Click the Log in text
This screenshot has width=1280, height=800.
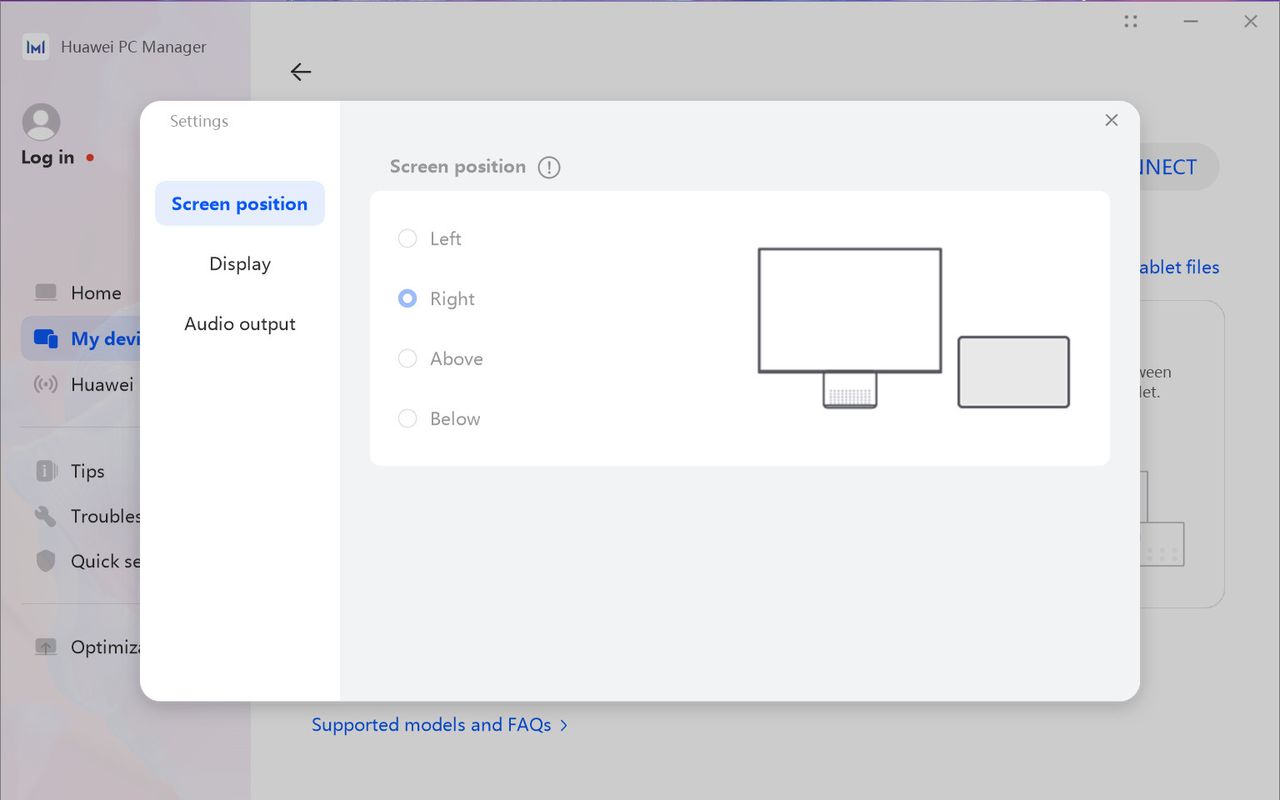coord(47,158)
